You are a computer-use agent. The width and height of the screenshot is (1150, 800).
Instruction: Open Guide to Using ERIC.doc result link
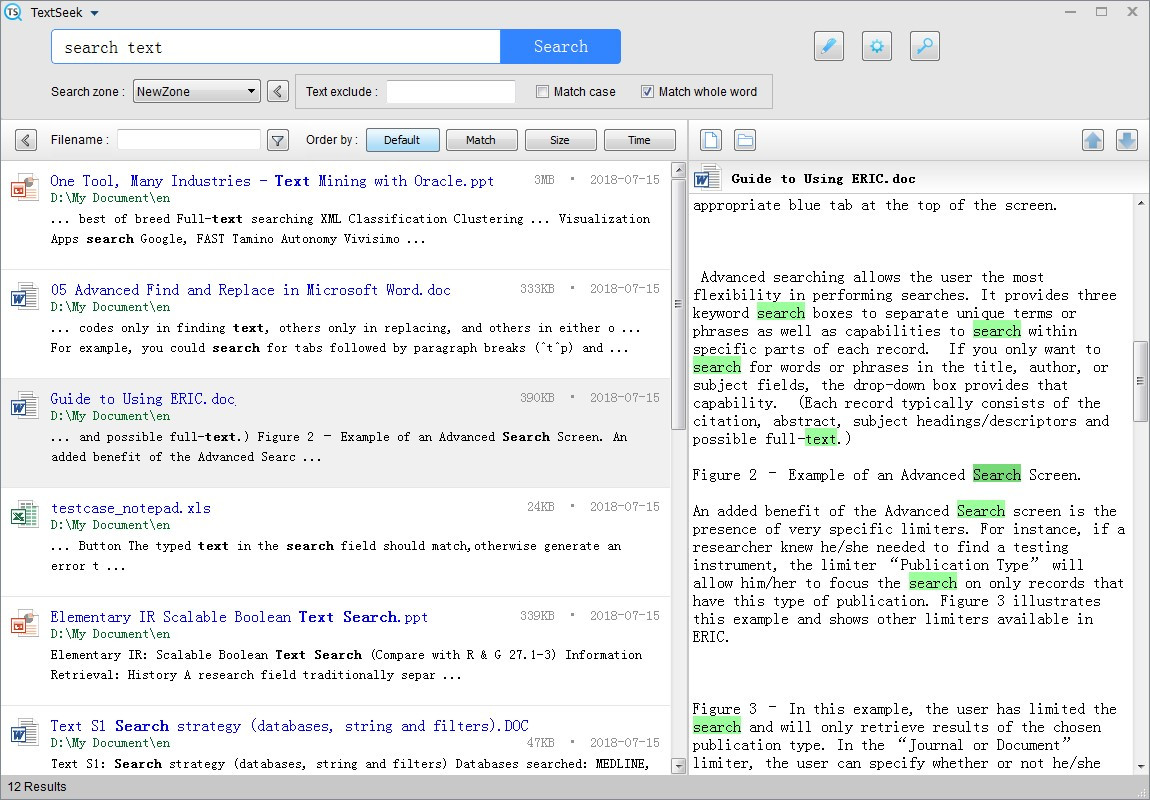[x=143, y=399]
